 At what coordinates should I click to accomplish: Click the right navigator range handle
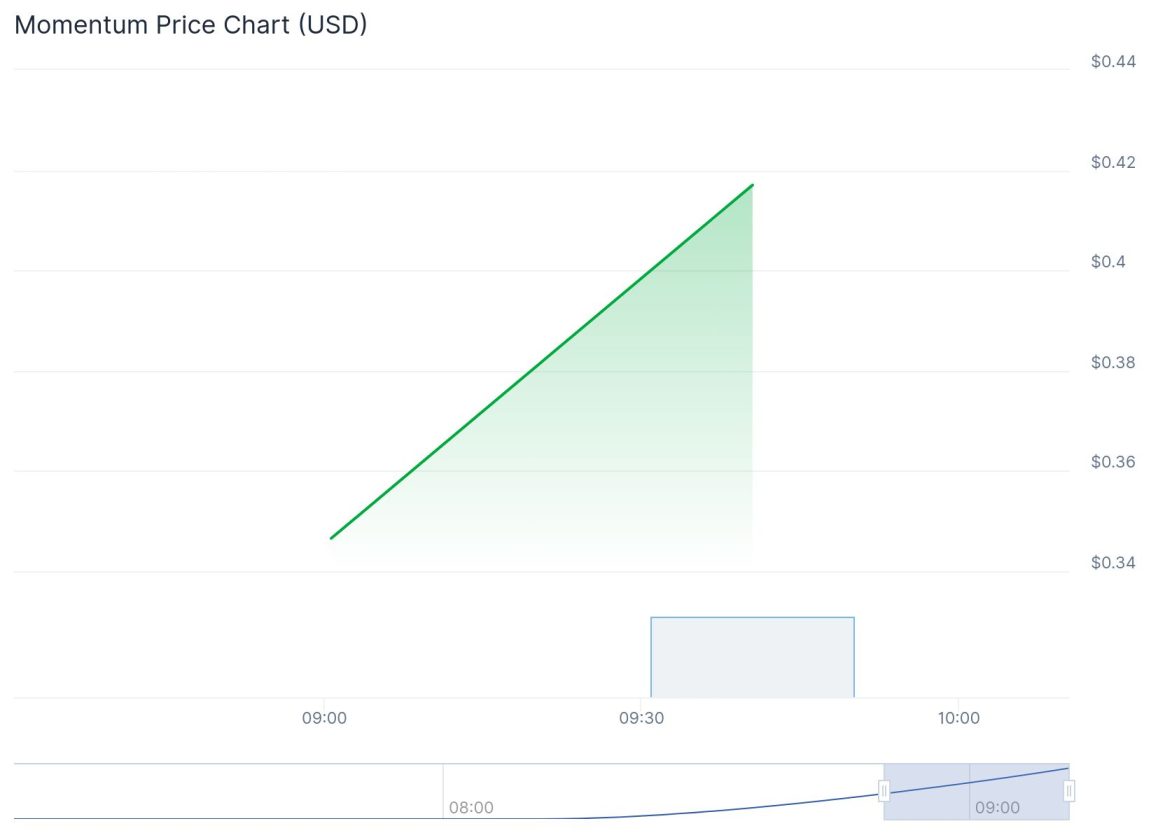click(1069, 791)
